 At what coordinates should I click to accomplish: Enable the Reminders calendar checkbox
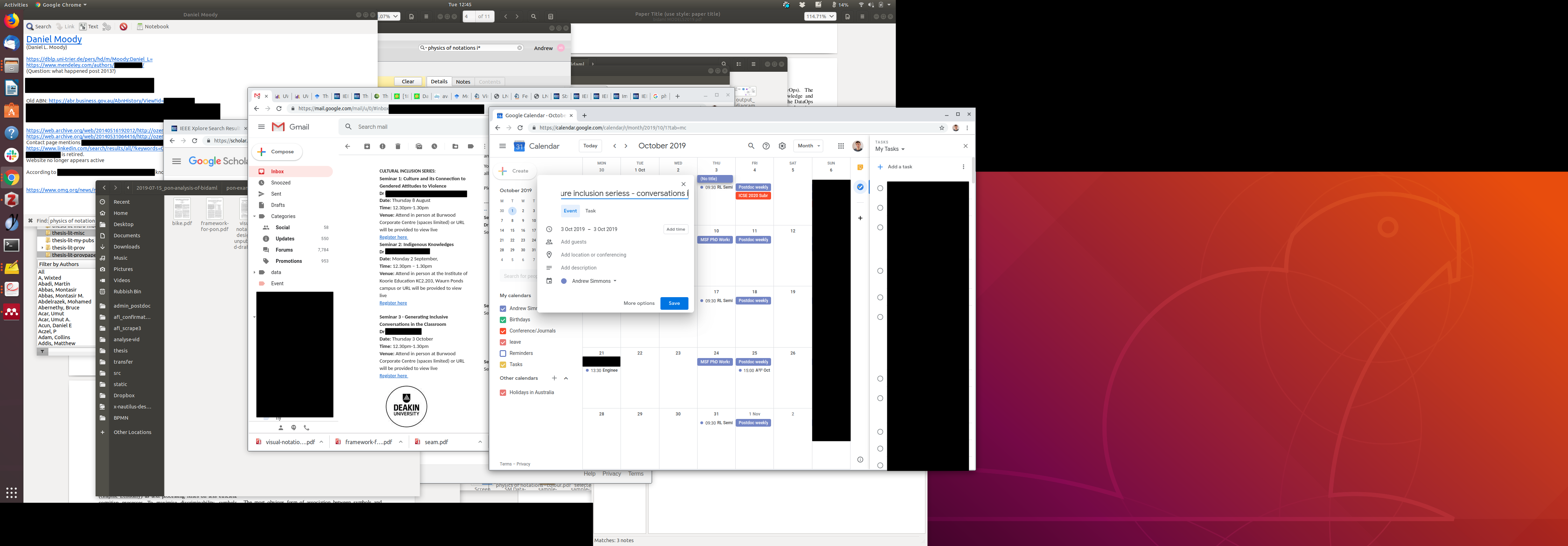[x=503, y=353]
